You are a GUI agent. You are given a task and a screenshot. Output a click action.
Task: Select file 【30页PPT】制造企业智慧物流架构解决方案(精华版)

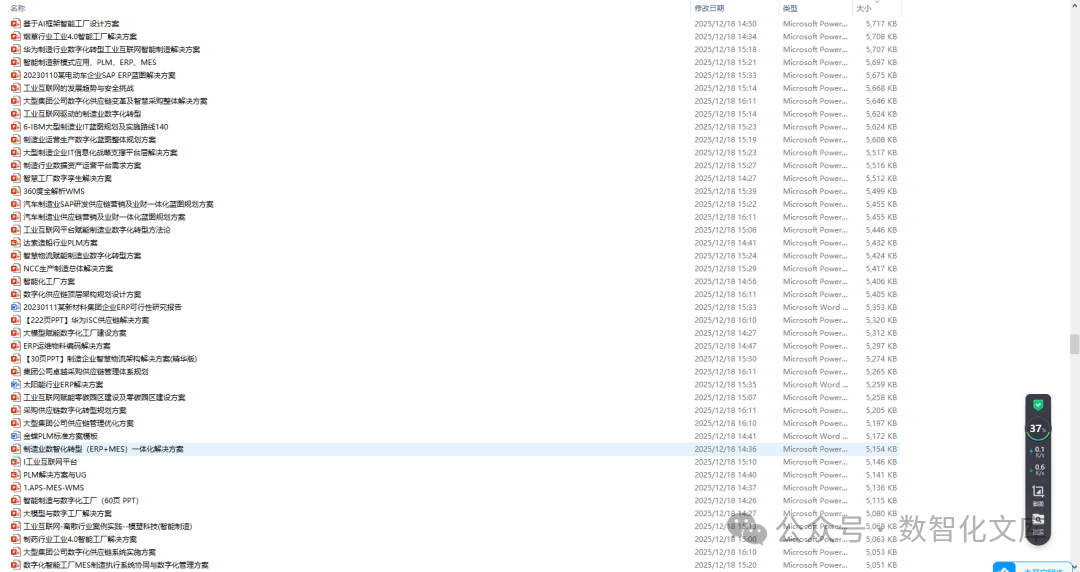(110, 359)
